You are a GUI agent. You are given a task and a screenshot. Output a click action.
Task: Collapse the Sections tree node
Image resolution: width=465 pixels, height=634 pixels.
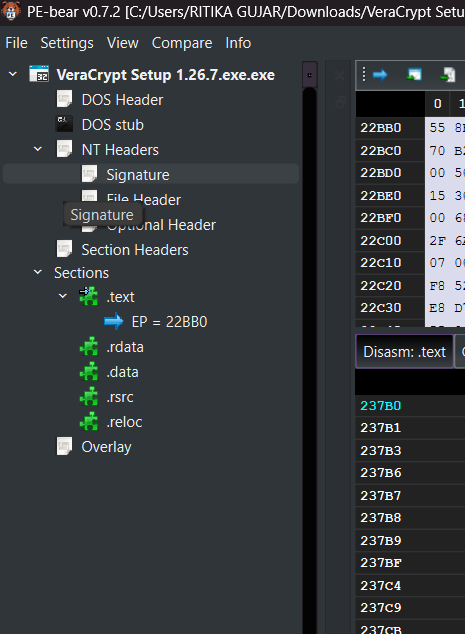38,272
